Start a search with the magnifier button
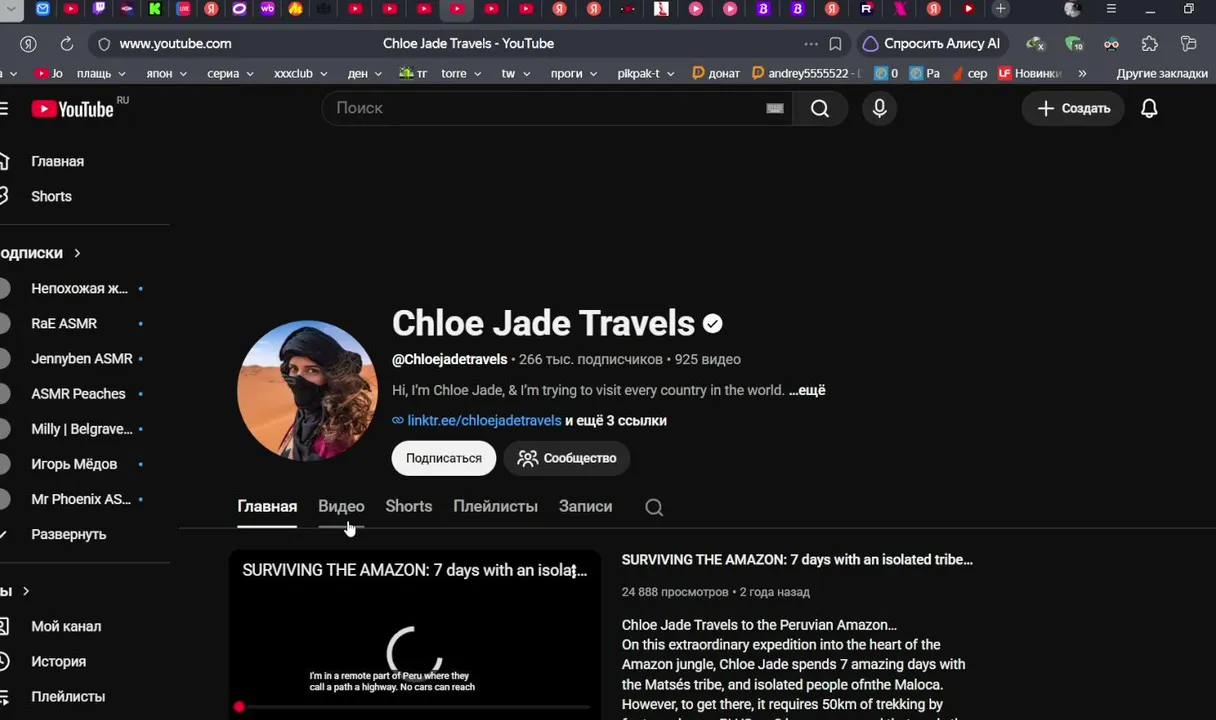This screenshot has width=1216, height=720. (820, 108)
